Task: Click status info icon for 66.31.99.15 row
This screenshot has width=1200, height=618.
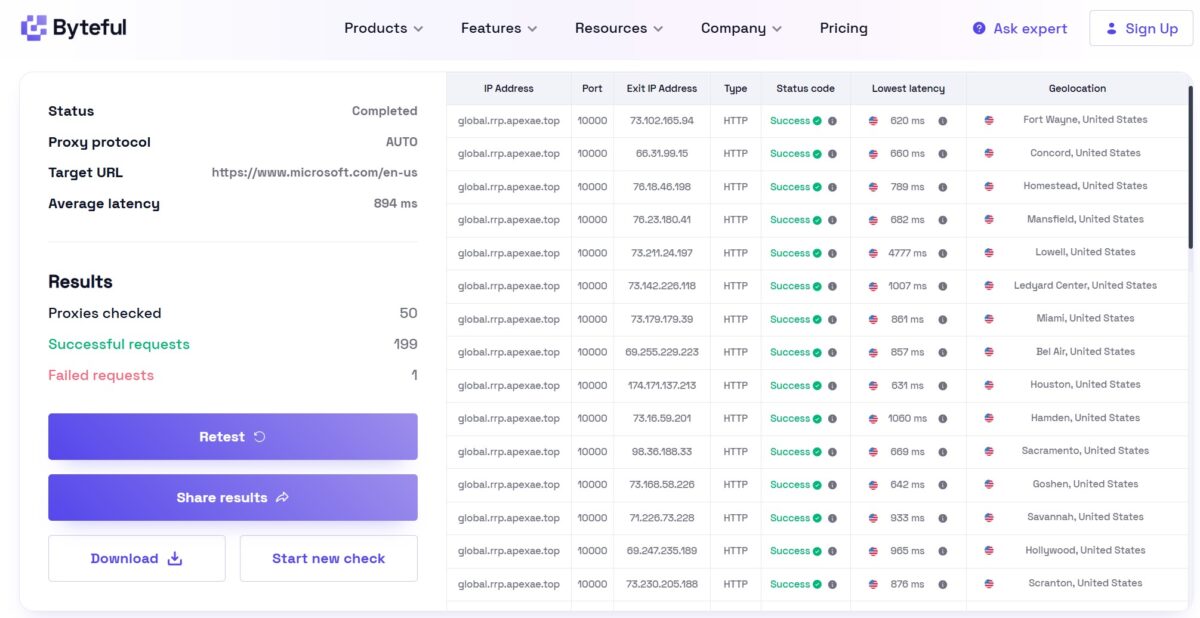Action: [832, 154]
